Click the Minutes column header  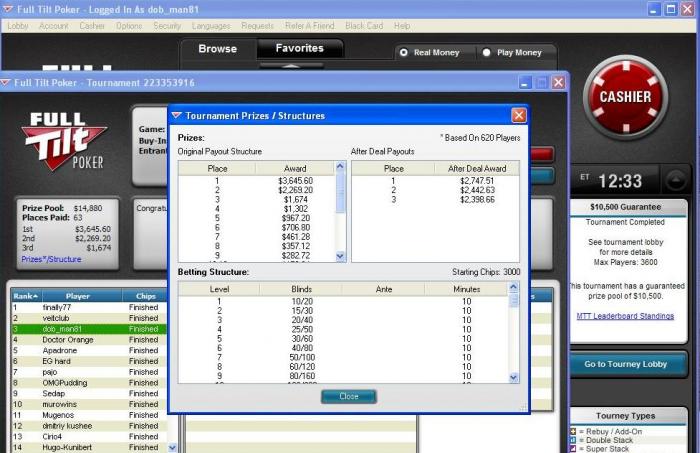pos(467,289)
